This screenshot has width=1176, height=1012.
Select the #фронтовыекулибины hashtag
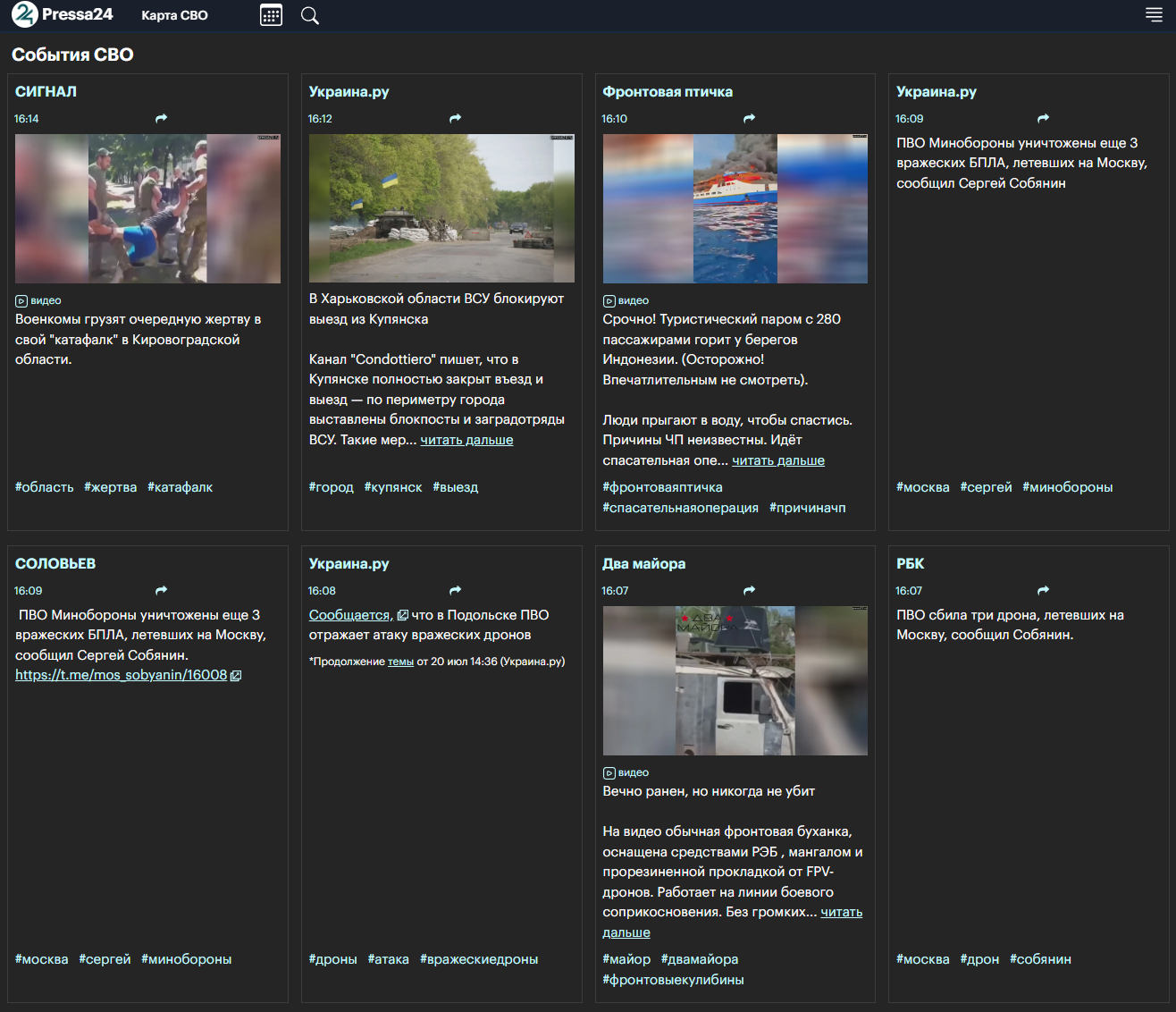(x=674, y=980)
